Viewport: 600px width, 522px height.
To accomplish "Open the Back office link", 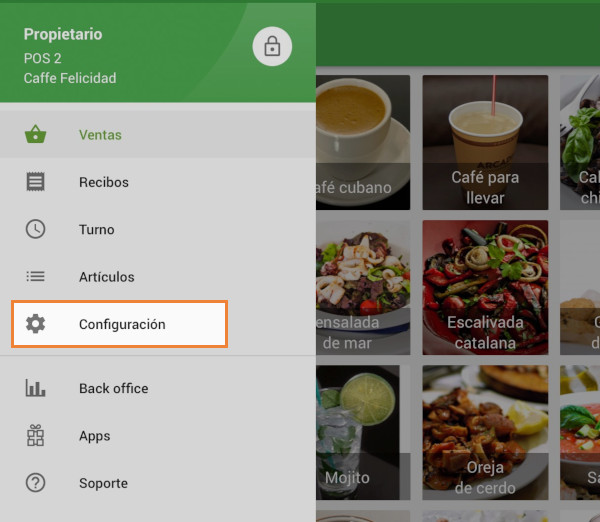I will click(x=113, y=388).
